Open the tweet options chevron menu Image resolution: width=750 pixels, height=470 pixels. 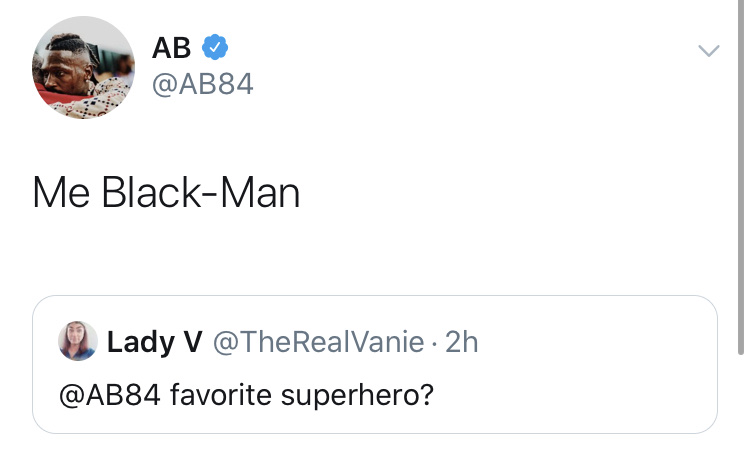(x=708, y=51)
